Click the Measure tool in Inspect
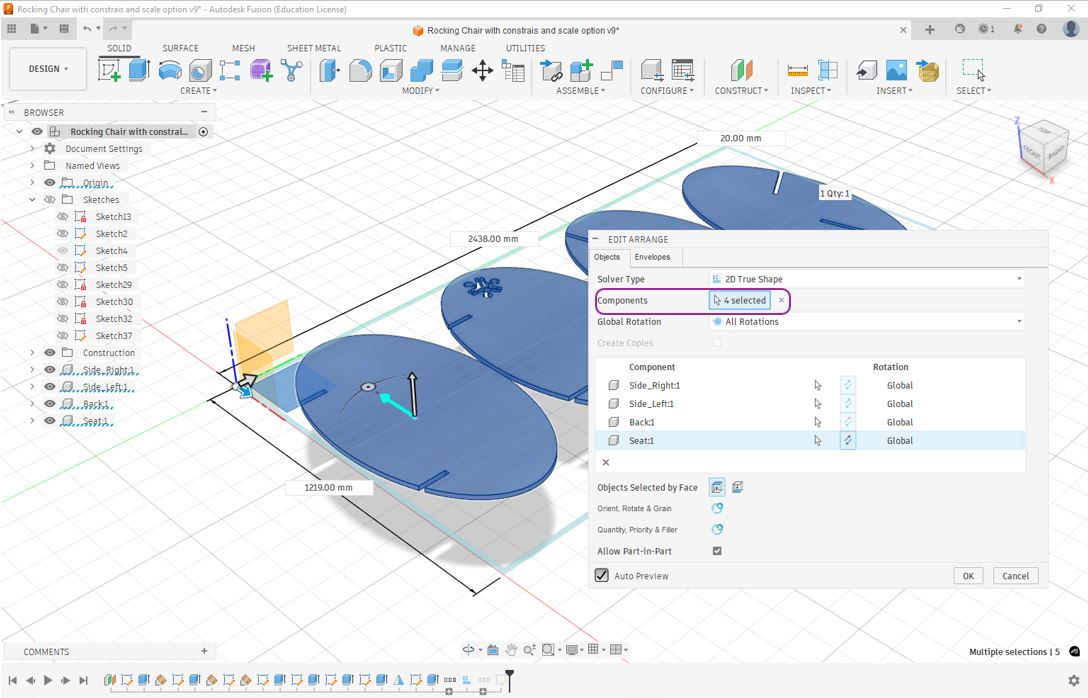Screen dimensions: 1088x698 797,70
